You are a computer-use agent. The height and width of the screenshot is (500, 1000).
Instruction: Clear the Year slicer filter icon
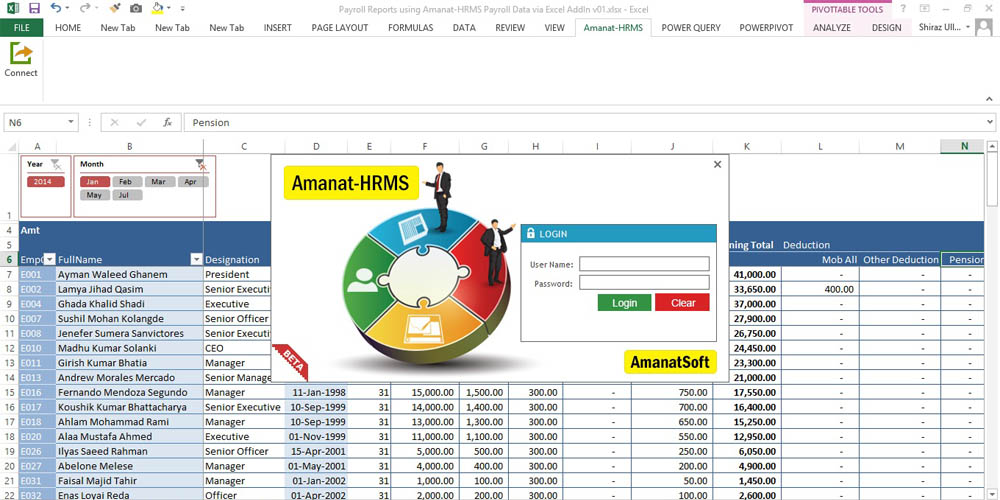56,164
